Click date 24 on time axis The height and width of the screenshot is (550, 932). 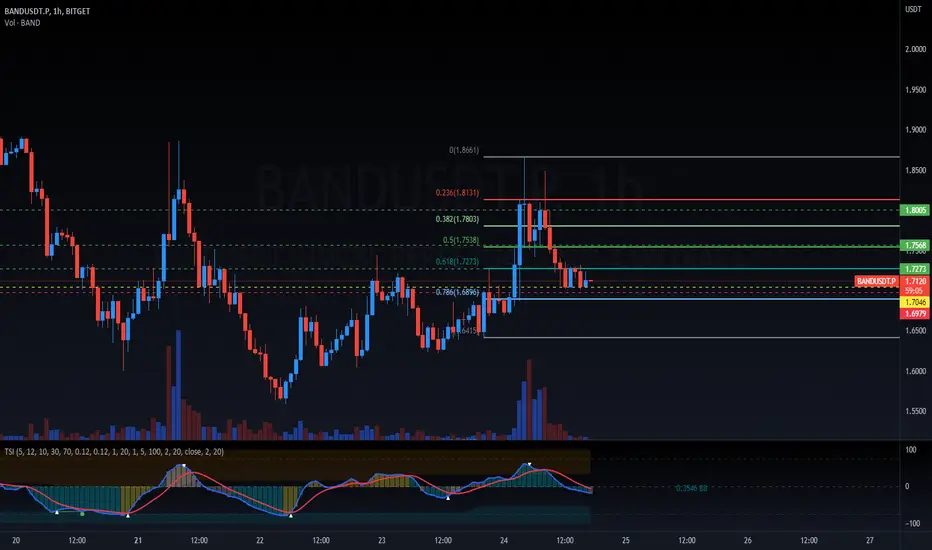(504, 540)
